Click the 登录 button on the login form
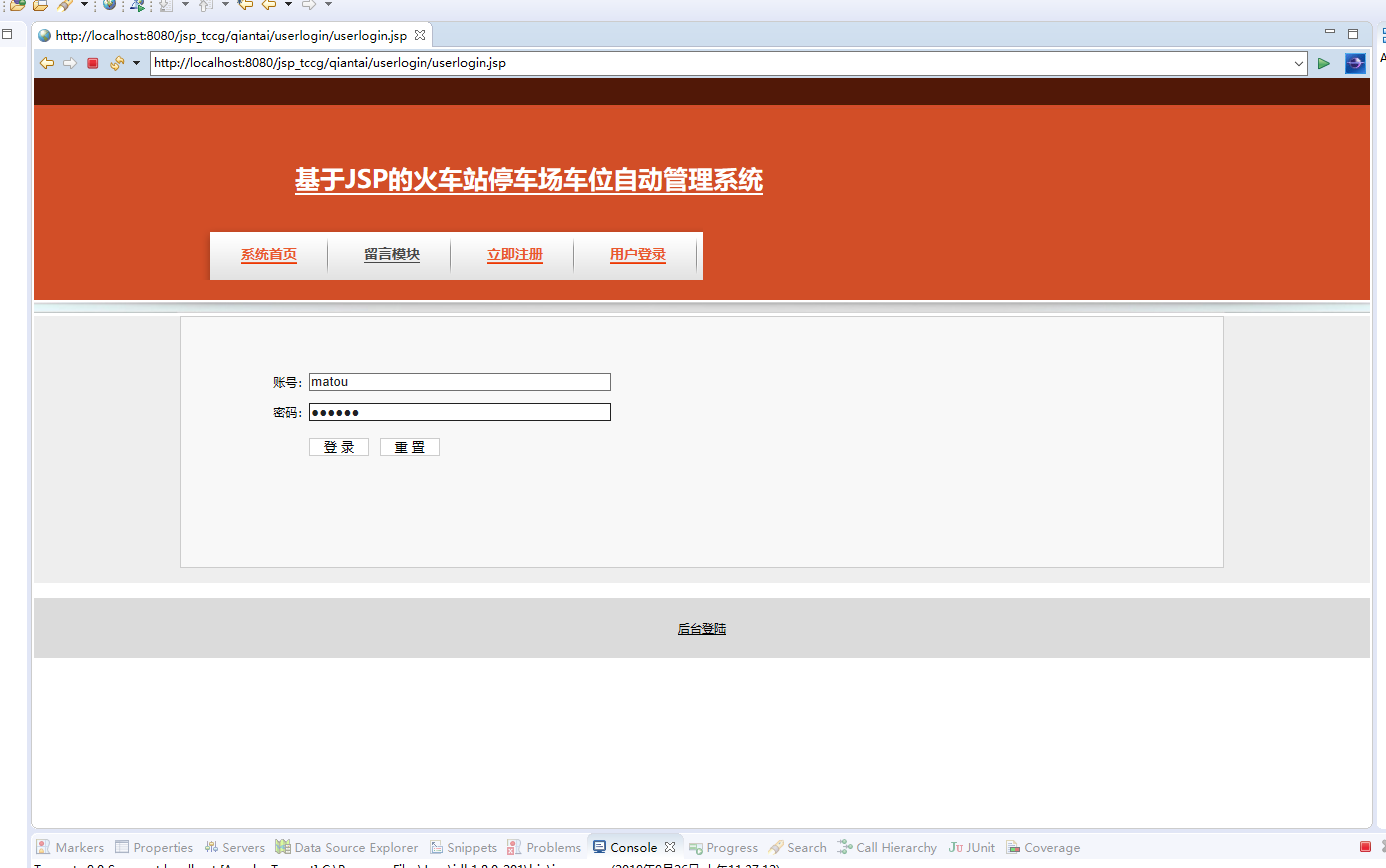The image size is (1386, 868). 338,446
